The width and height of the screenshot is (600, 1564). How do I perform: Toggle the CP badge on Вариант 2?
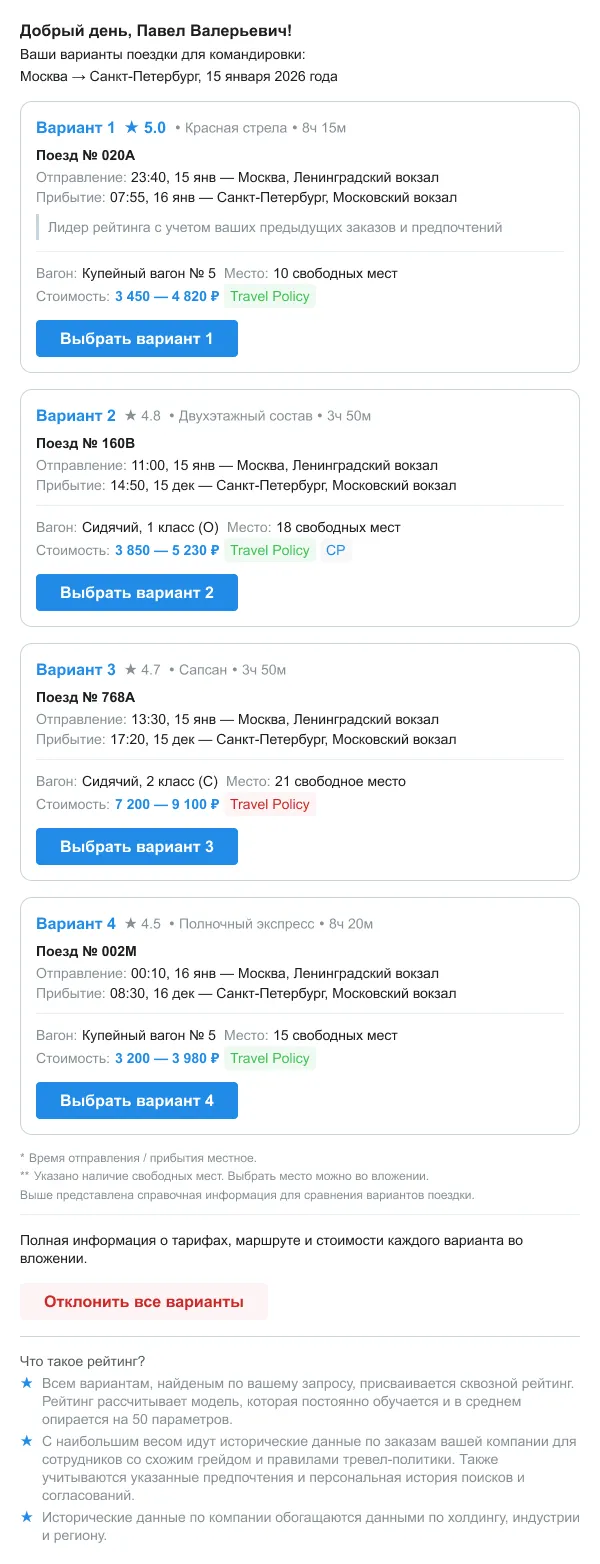(336, 549)
